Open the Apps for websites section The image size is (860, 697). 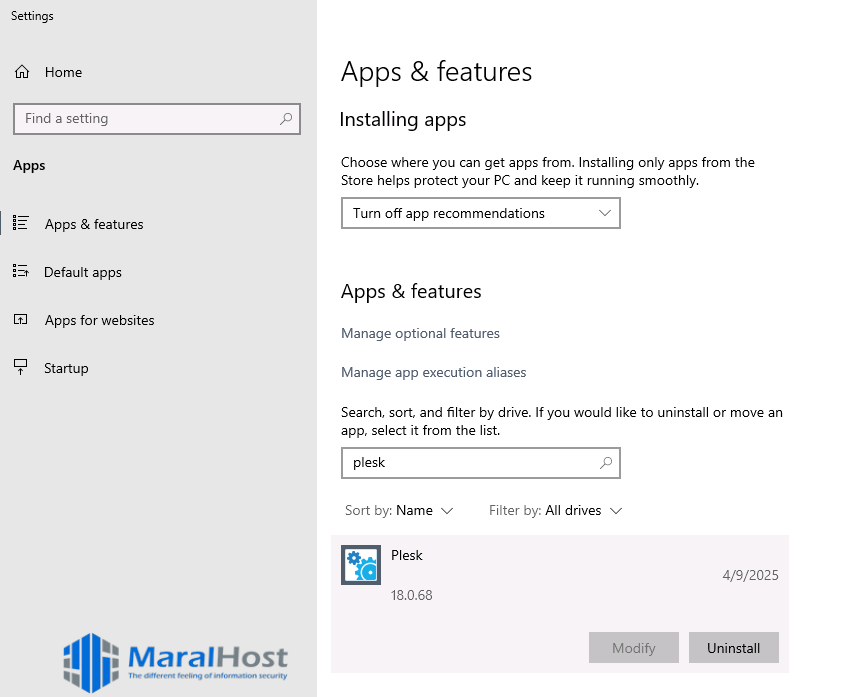[x=99, y=320]
